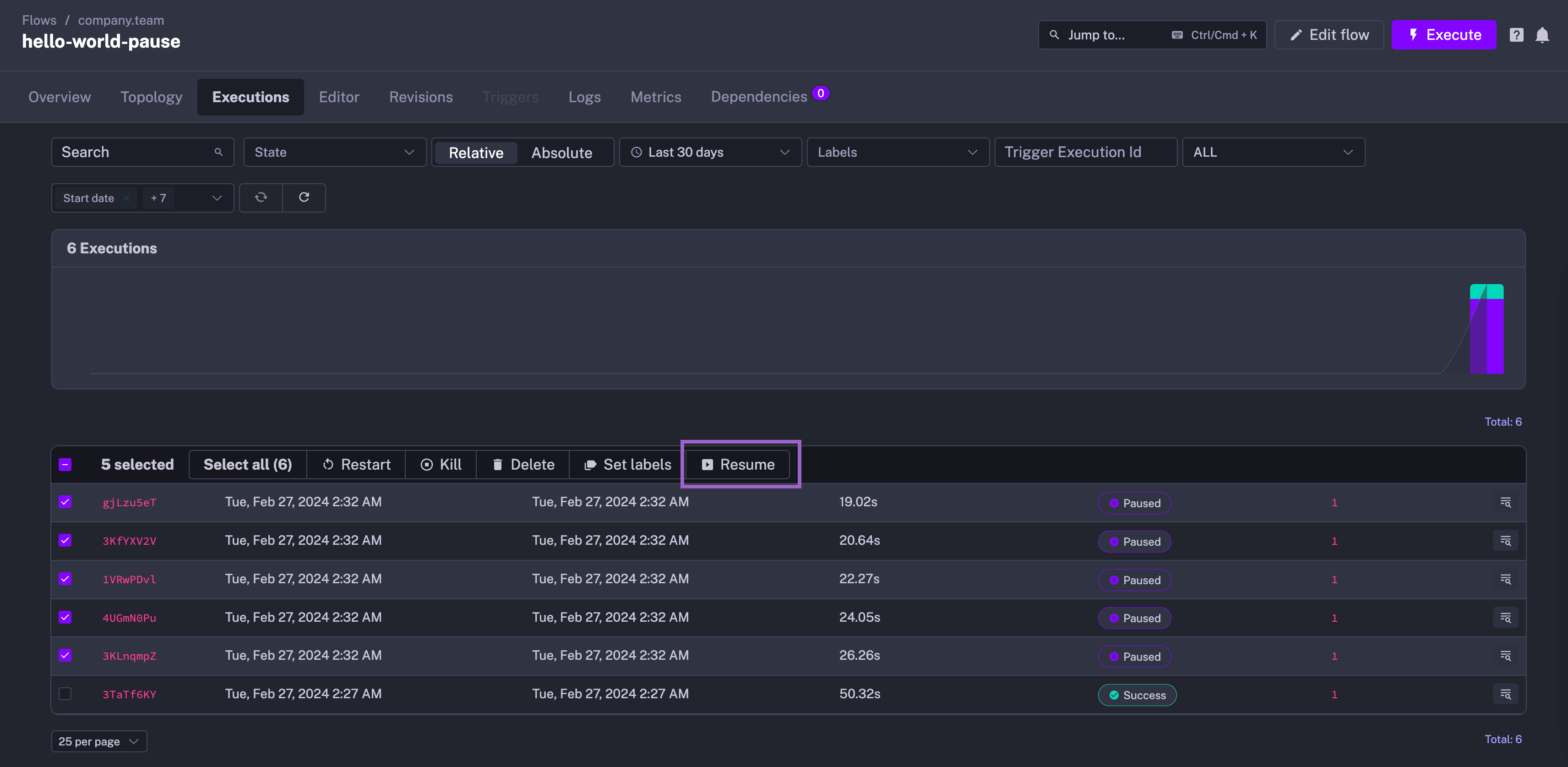Click the Trigger Execution Id field
The height and width of the screenshot is (767, 1568).
pyautogui.click(x=1085, y=152)
